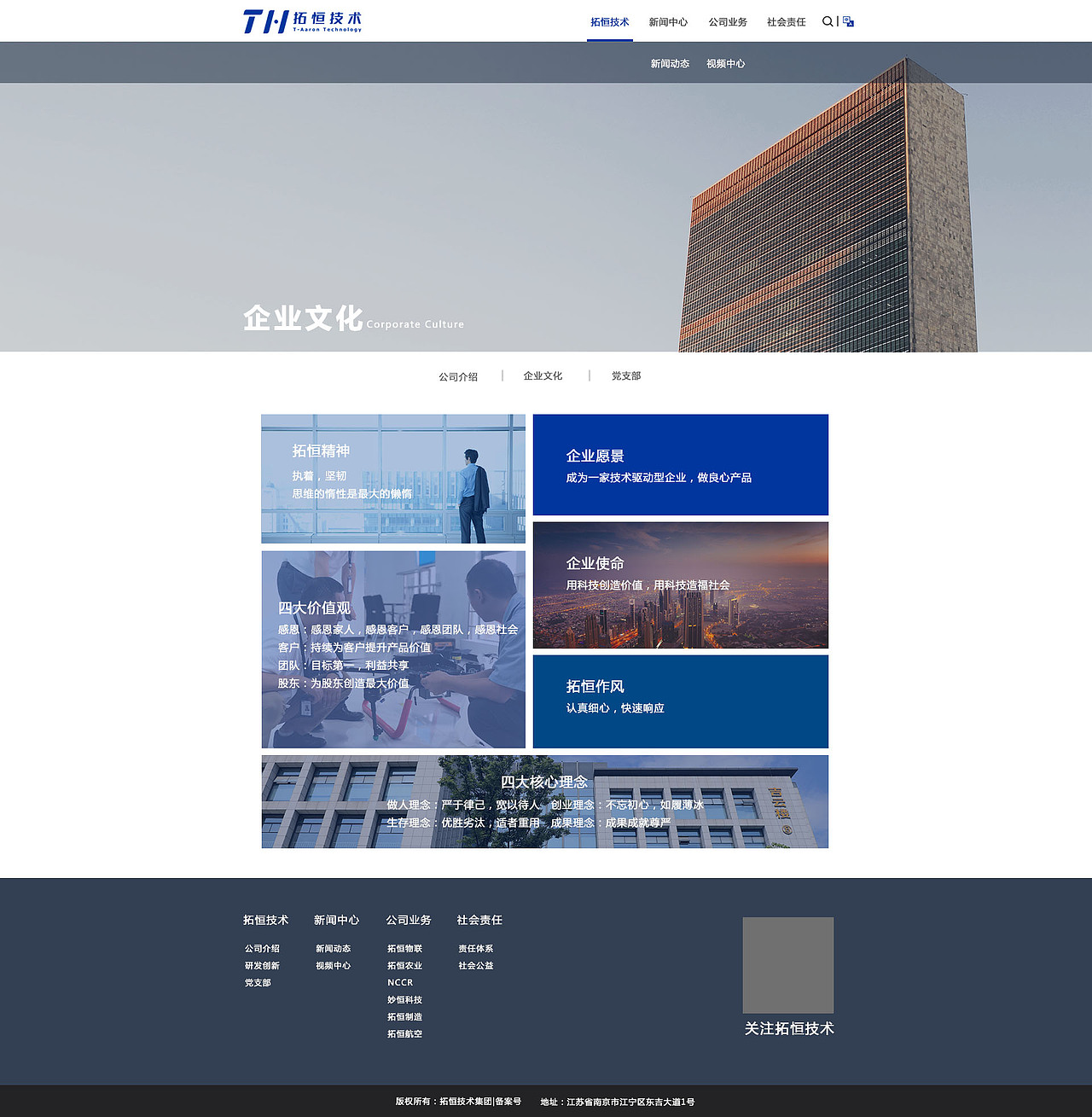Image resolution: width=1092 pixels, height=1117 pixels.
Task: Click the 版权所有：拓恒技术集团 text
Action: point(444,1102)
